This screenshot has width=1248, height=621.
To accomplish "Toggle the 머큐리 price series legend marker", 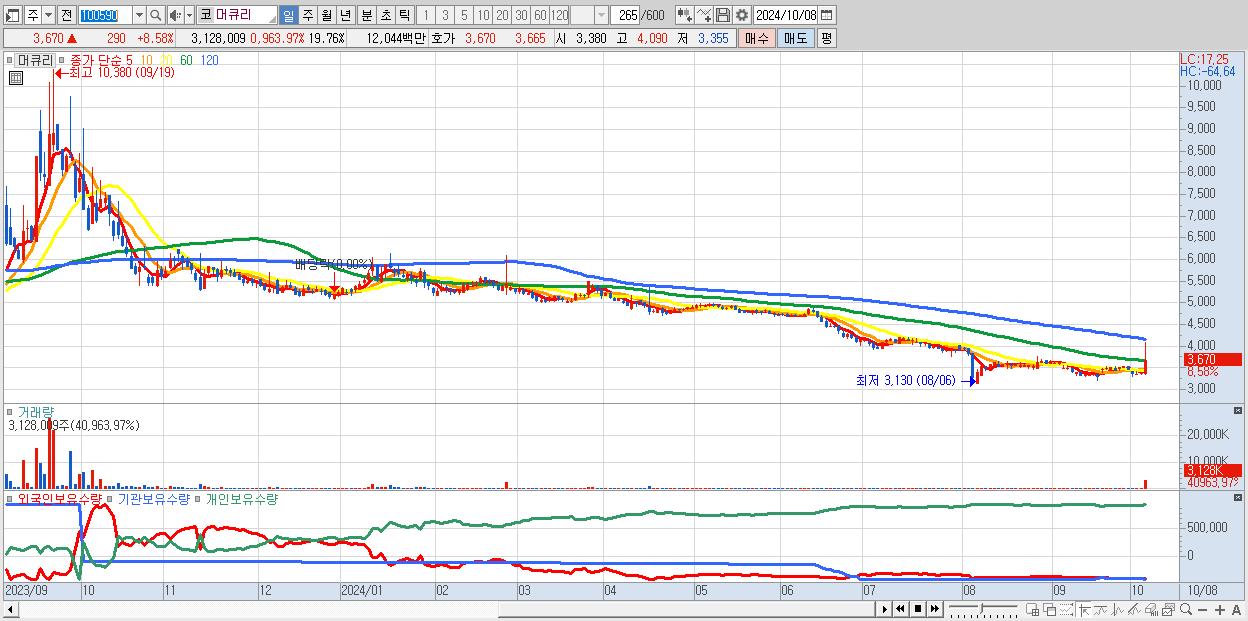I will [x=11, y=60].
